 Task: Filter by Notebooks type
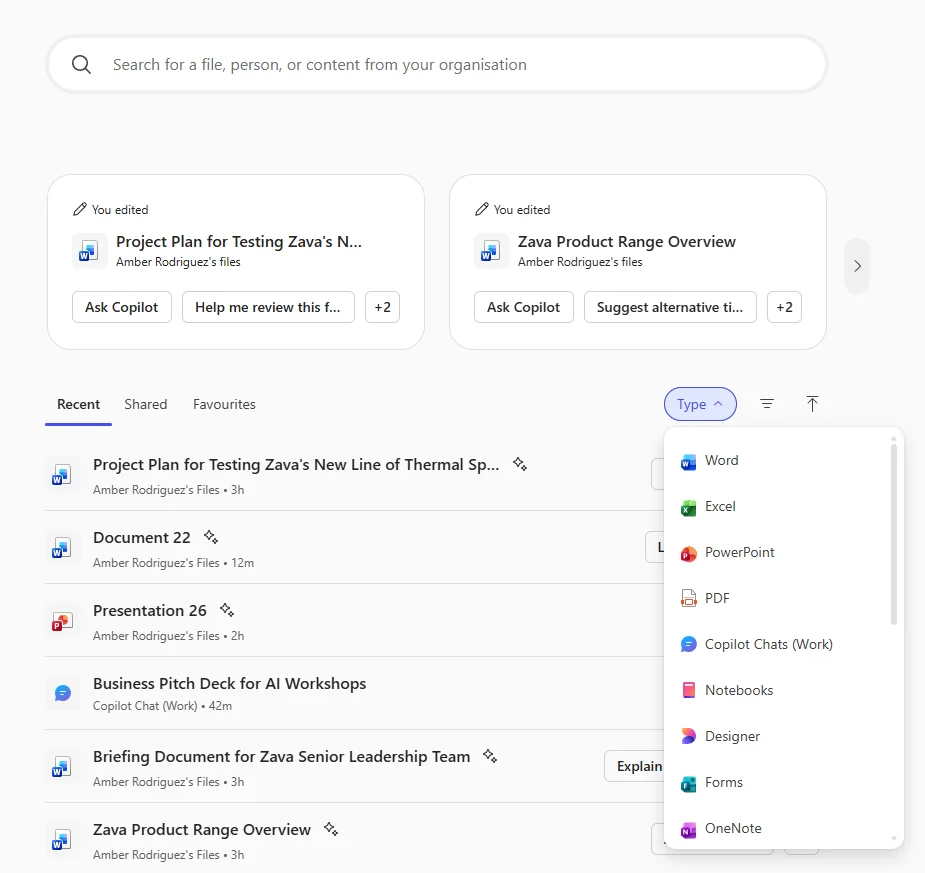(778, 690)
